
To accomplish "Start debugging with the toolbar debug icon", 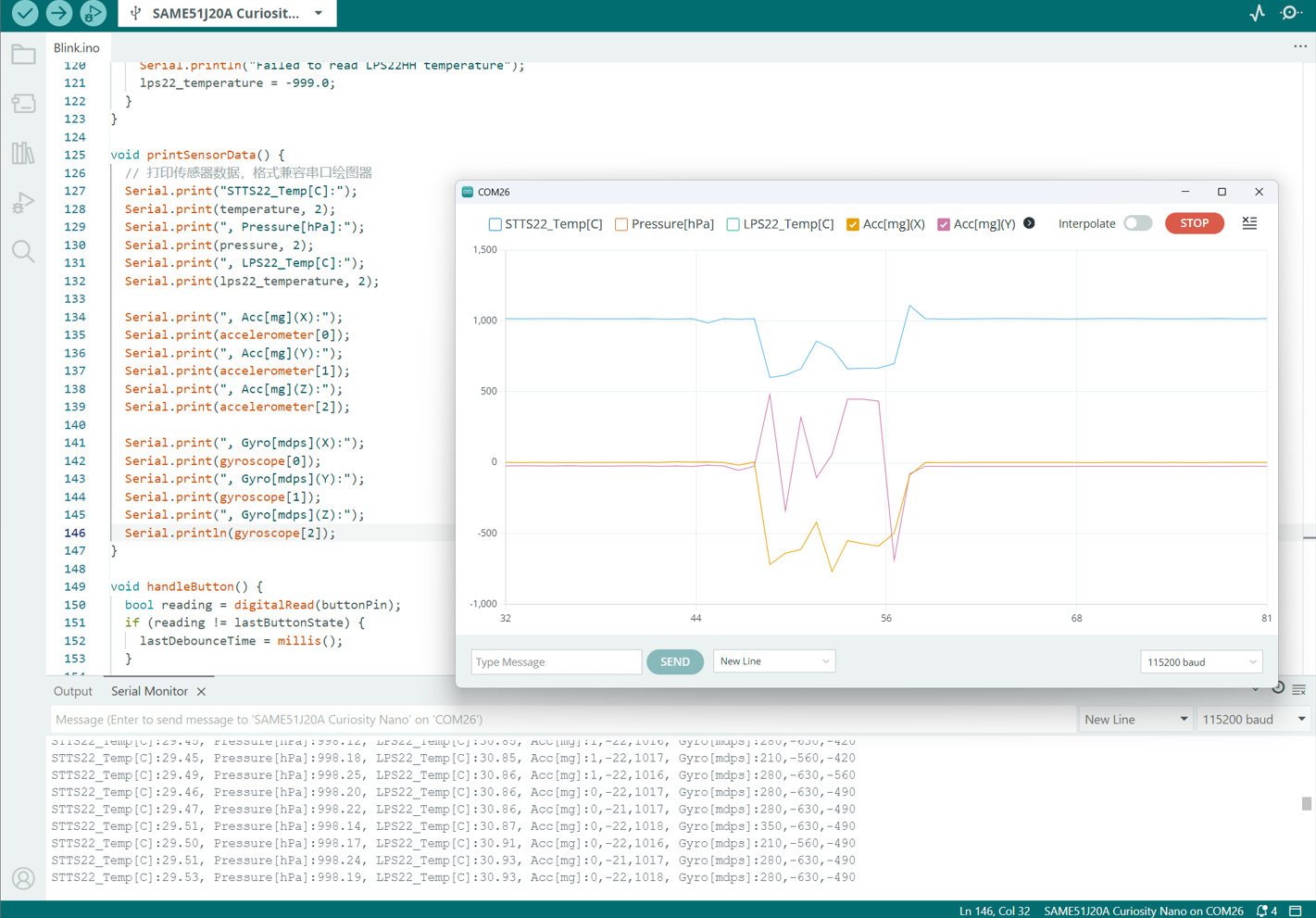I will click(93, 13).
